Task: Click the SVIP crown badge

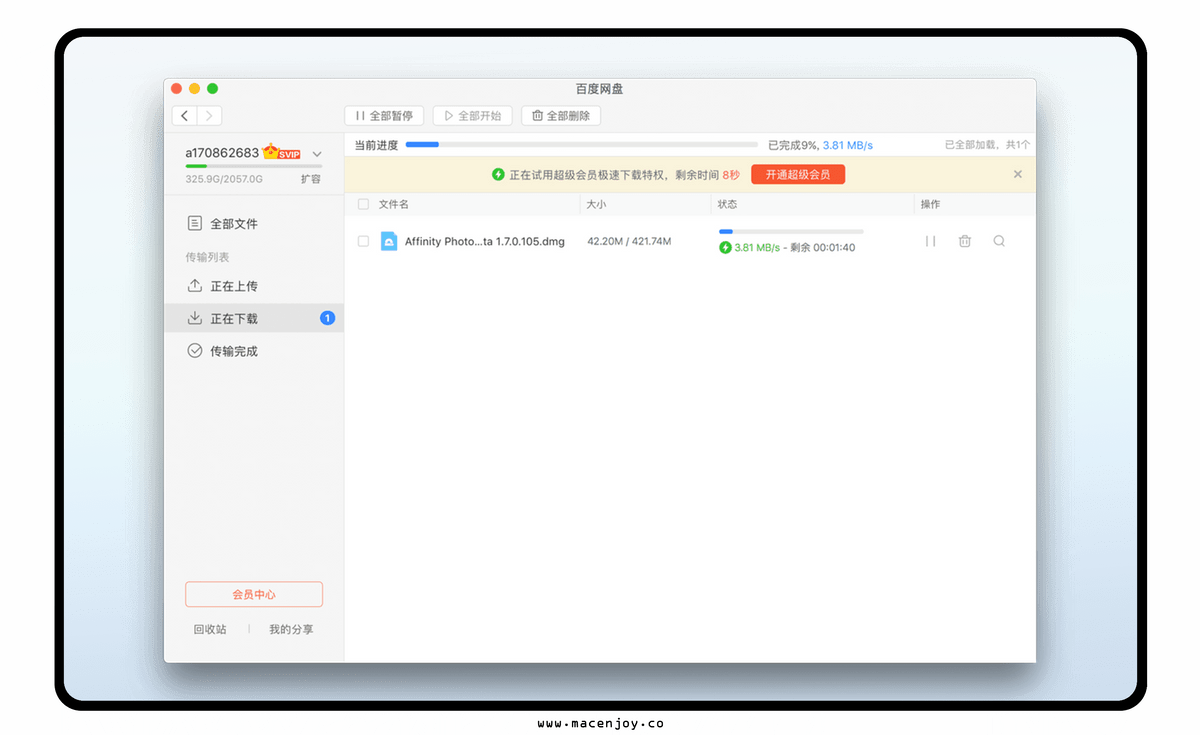Action: (281, 153)
